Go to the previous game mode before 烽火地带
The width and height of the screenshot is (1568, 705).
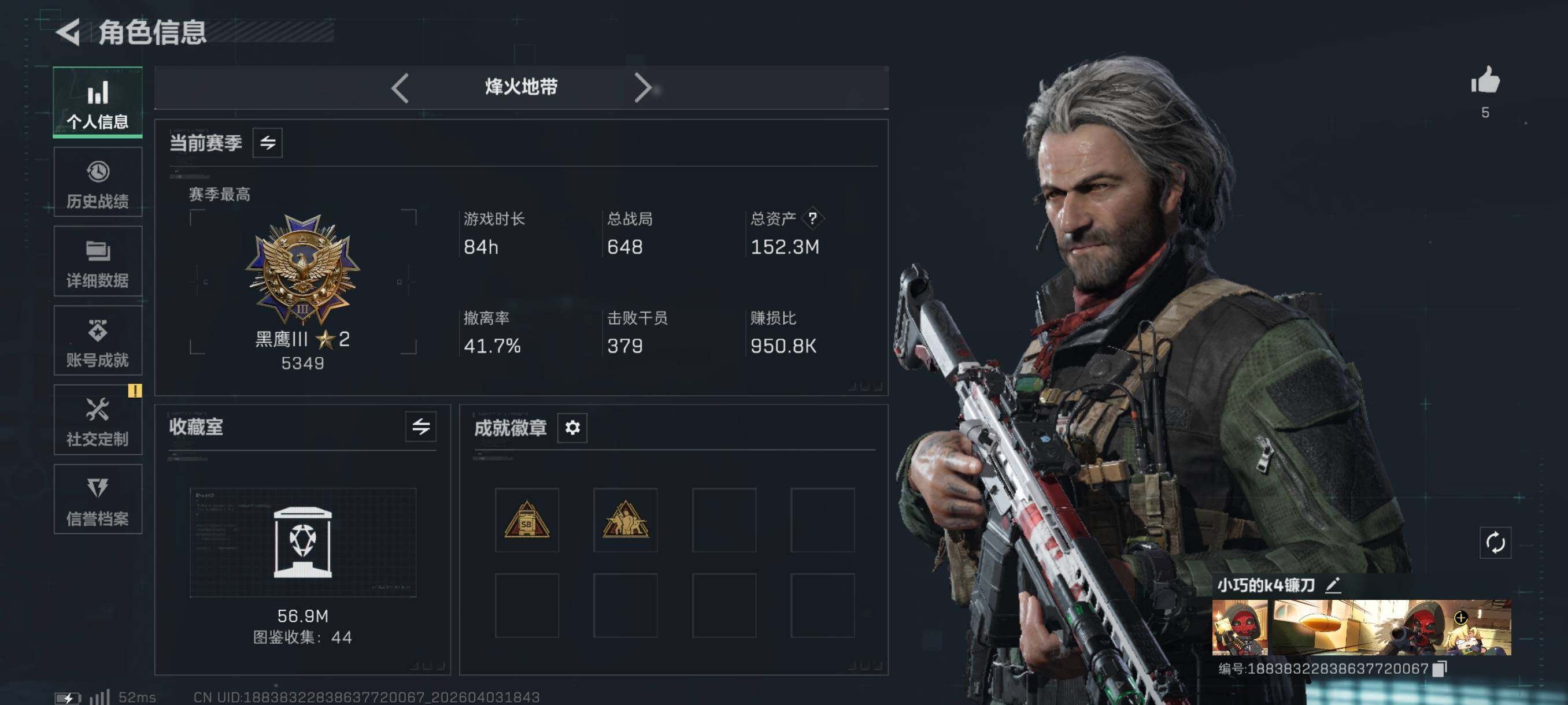point(400,88)
